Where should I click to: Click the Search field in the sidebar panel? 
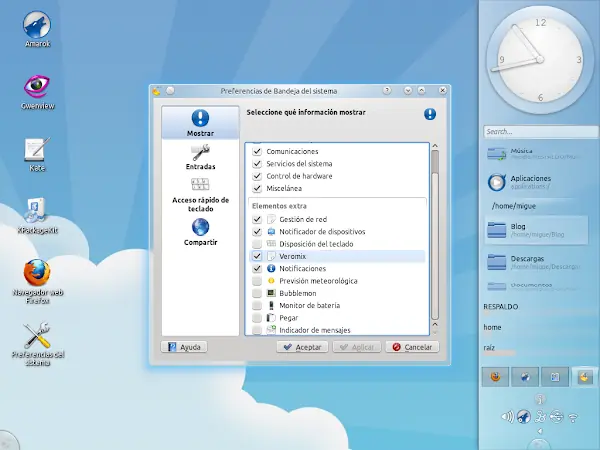pos(540,132)
